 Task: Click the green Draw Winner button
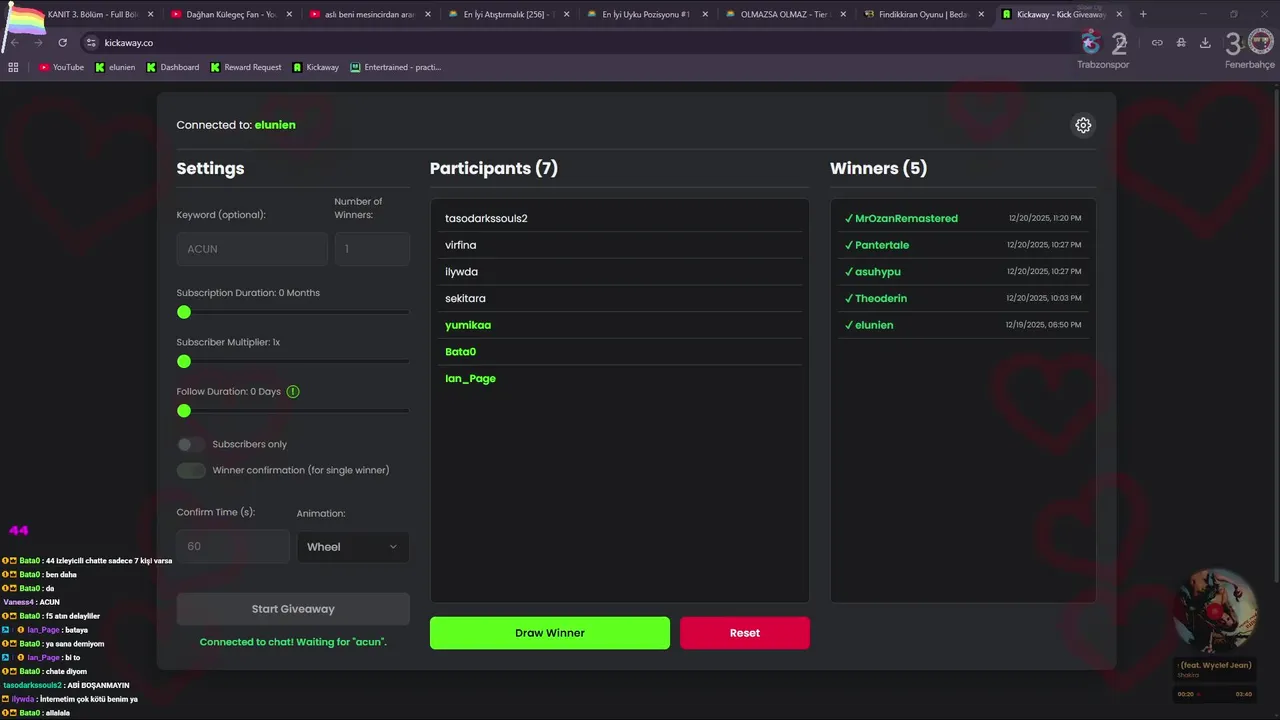point(550,633)
